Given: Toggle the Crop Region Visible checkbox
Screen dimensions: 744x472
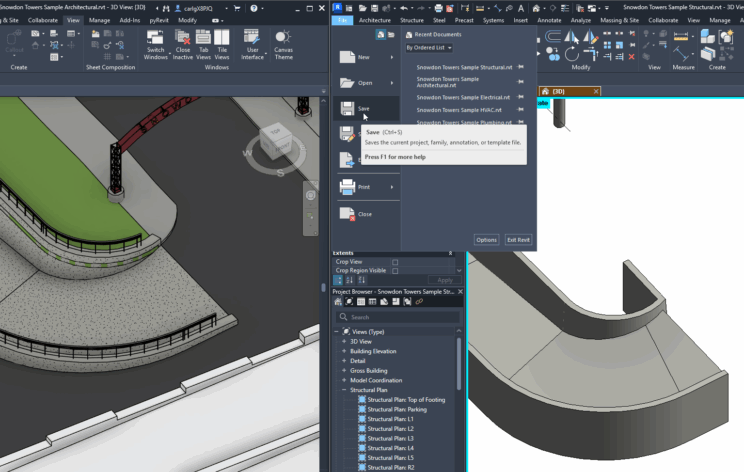Looking at the screenshot, I should [x=395, y=271].
